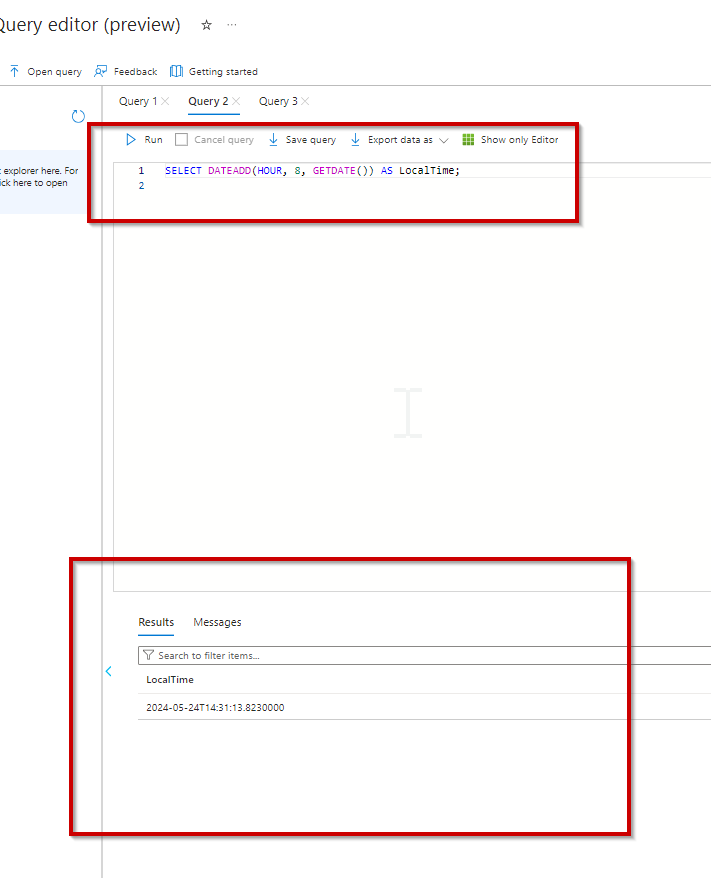Click in the Search to filter items field
This screenshot has height=878, width=711.
tap(424, 655)
